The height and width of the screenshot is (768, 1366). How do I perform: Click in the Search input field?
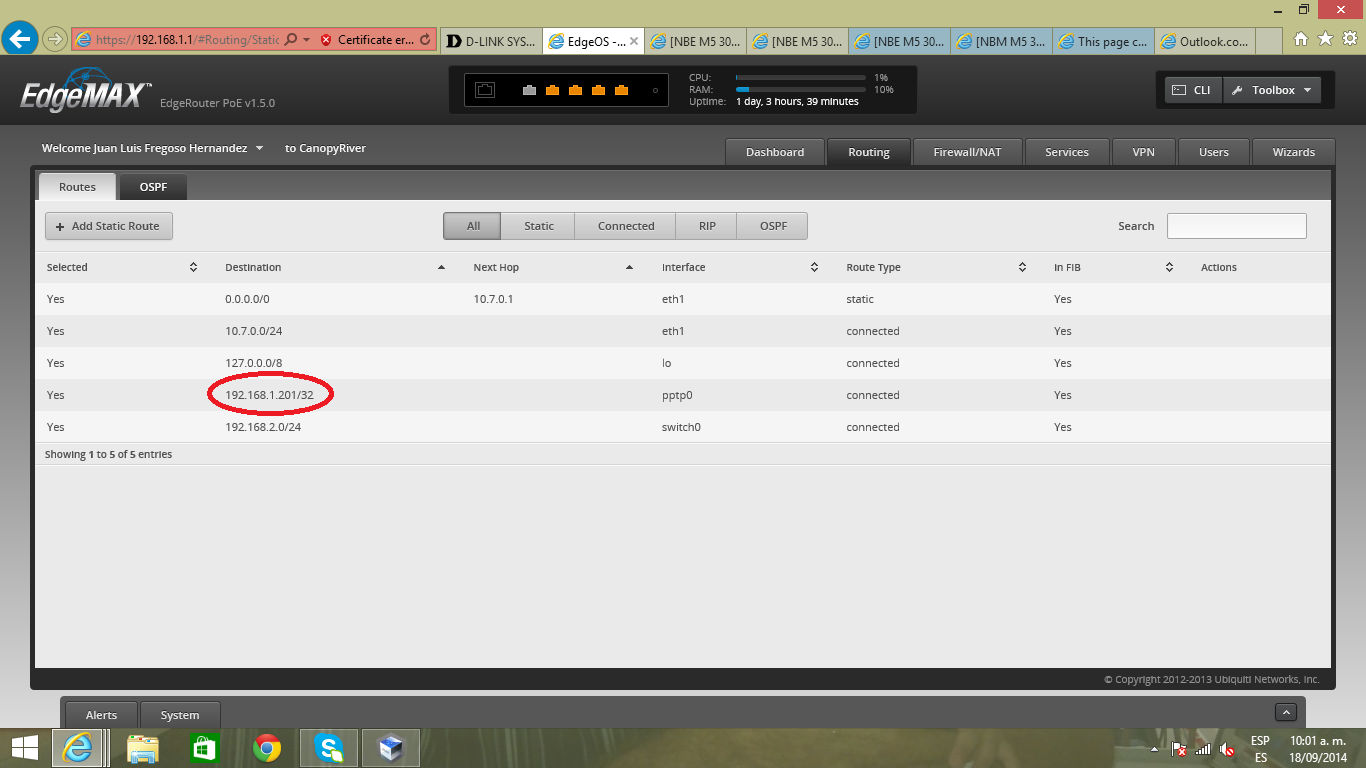(x=1236, y=226)
